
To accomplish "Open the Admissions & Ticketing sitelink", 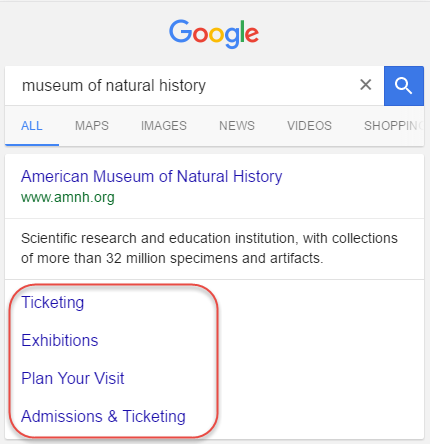I will pos(103,416).
